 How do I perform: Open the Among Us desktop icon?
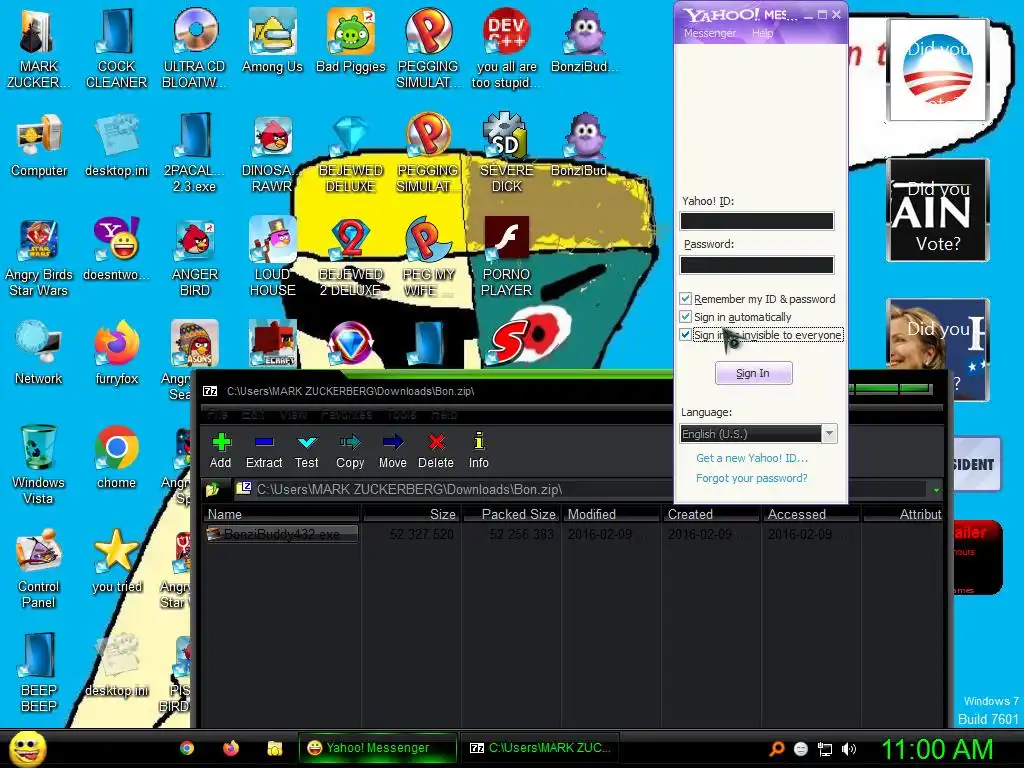272,39
